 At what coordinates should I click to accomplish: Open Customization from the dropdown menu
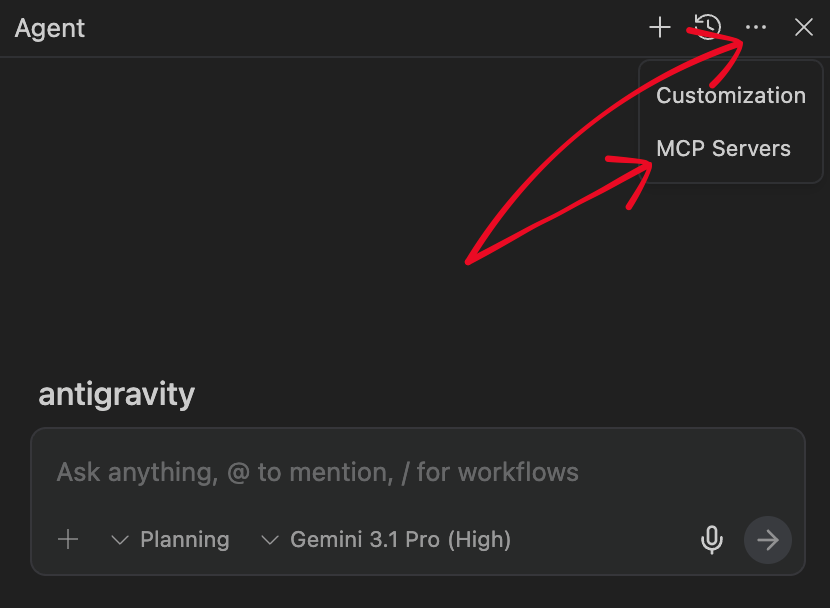pyautogui.click(x=730, y=96)
